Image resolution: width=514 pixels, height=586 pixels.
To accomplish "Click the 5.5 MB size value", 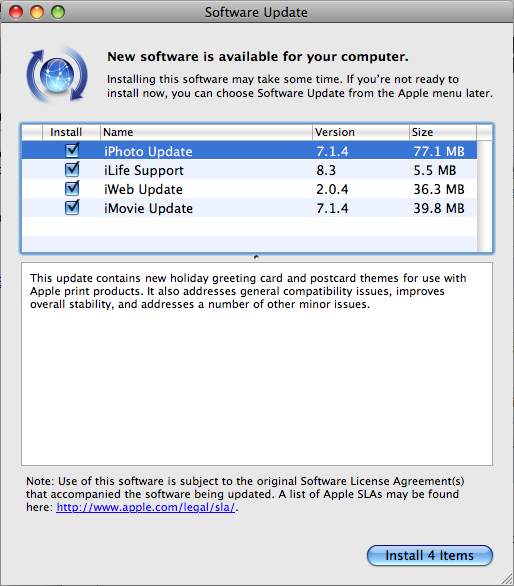I will (435, 170).
